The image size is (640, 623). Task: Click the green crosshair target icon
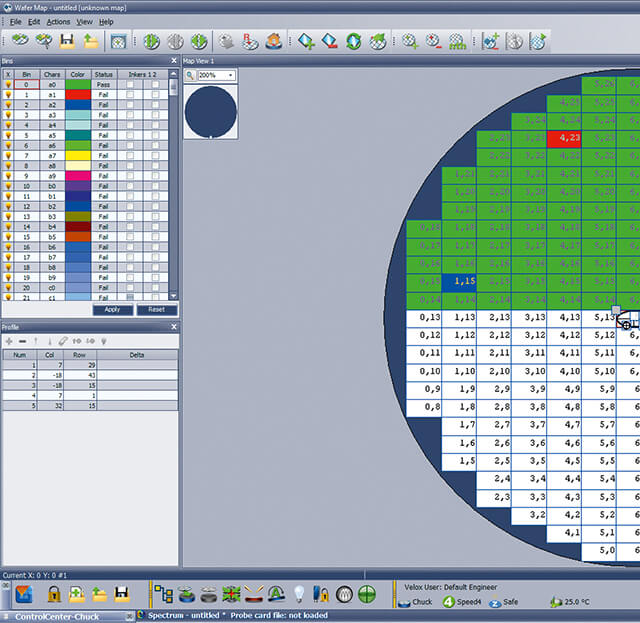pos(367,594)
